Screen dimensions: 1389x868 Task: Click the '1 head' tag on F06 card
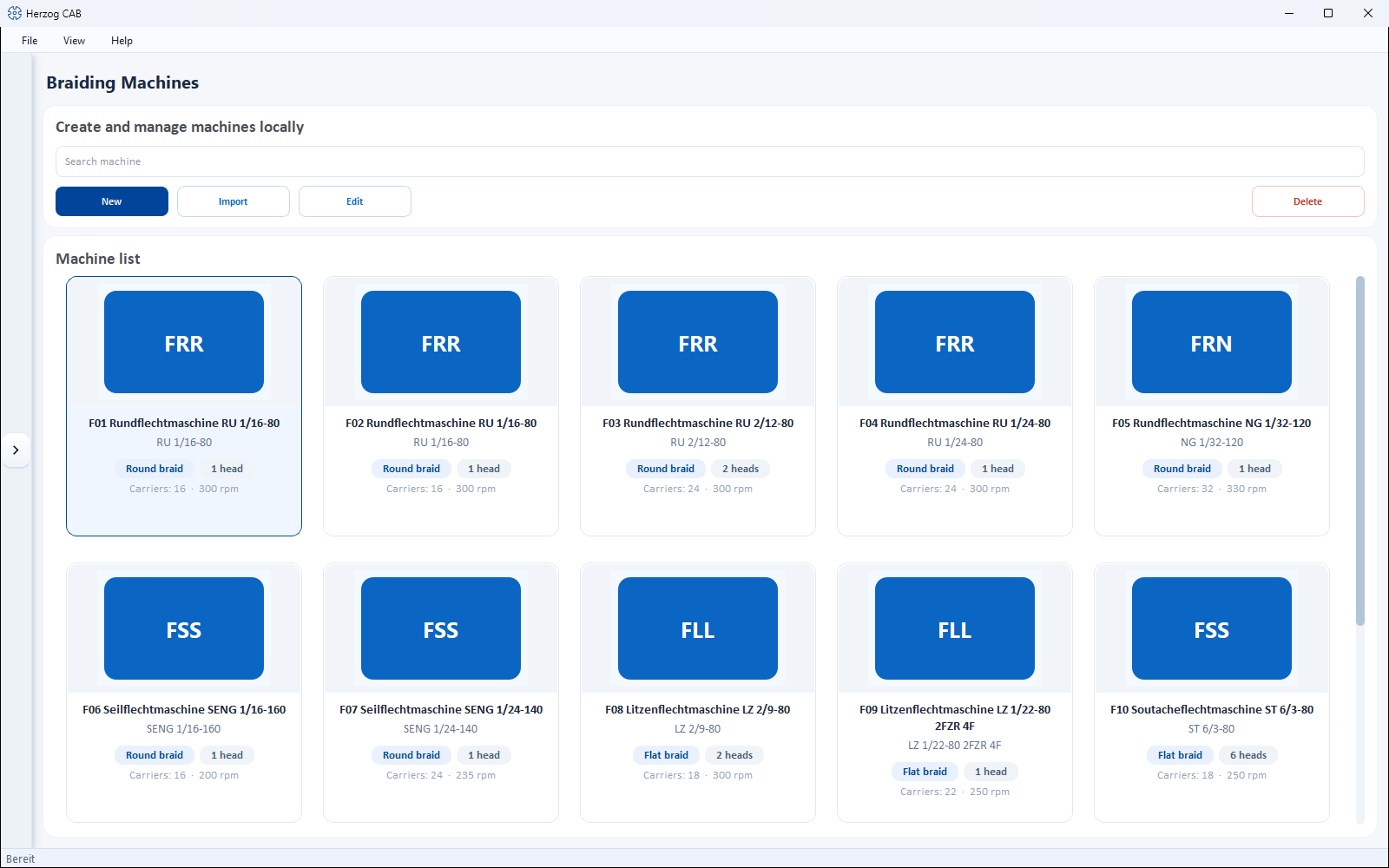click(227, 755)
